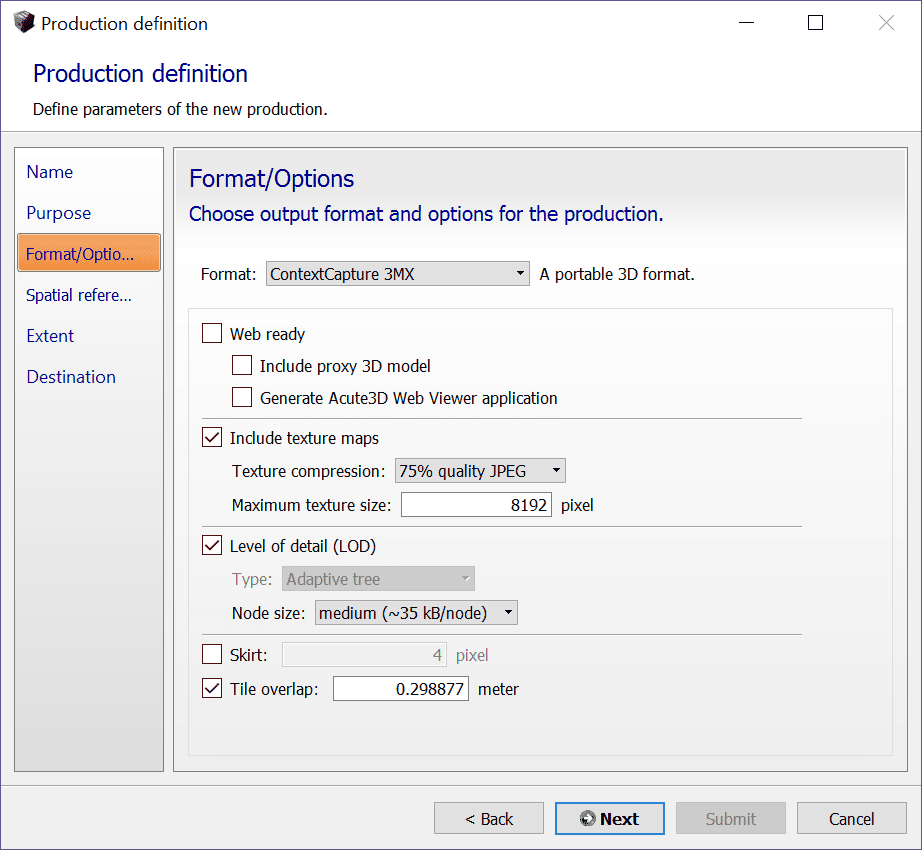Viewport: 922px width, 850px height.
Task: Cancel the production definition dialog
Action: pos(851,818)
